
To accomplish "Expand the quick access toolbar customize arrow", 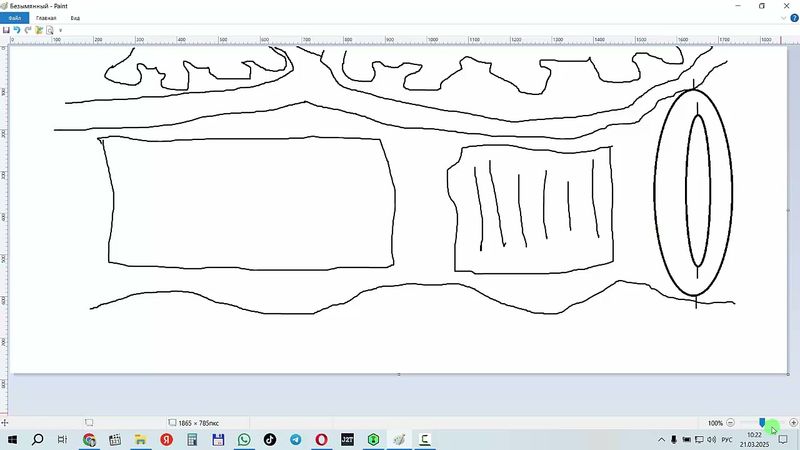I will point(60,30).
